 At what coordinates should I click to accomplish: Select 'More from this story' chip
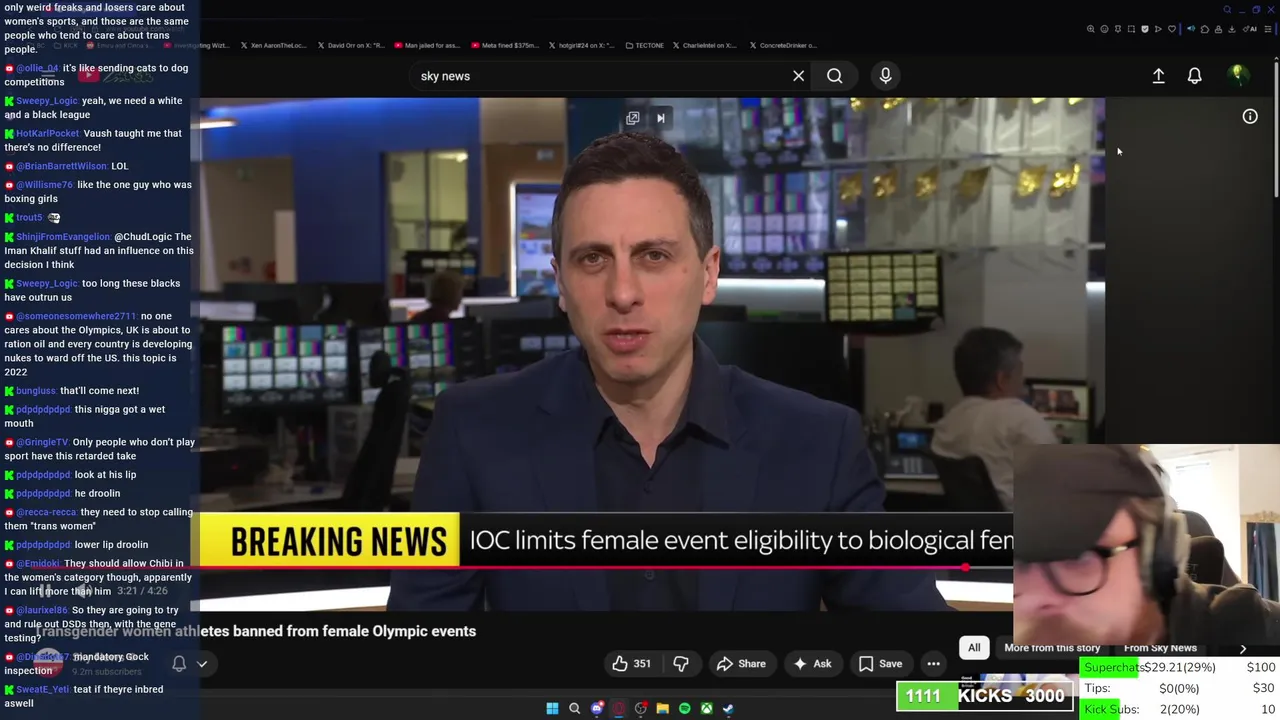point(1052,648)
